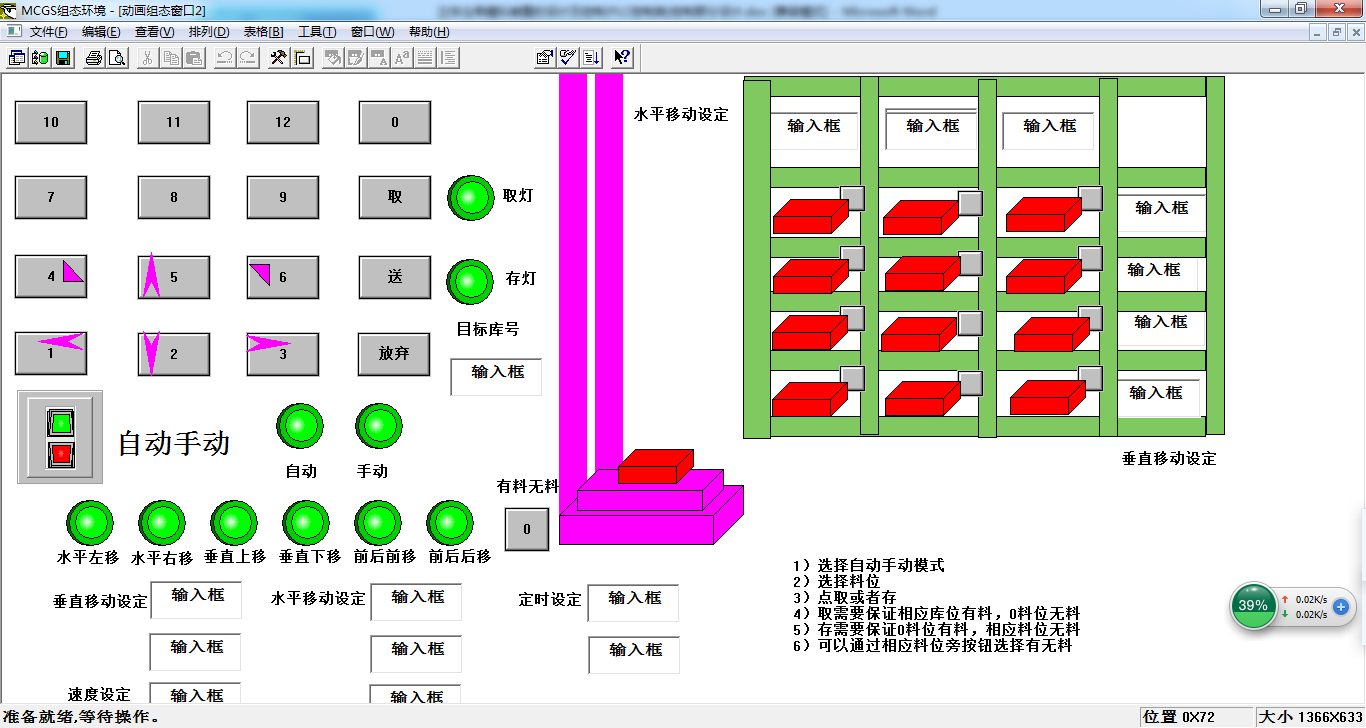Image resolution: width=1366 pixels, height=728 pixels.
Task: Click the 目标库号 input box
Action: coord(495,377)
